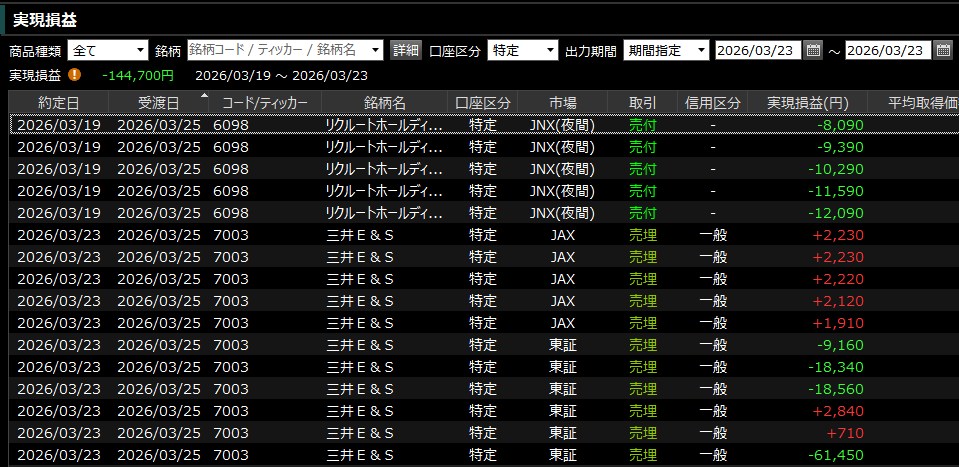Click the end date input field
Viewport: 959px width, 467px height.
tap(888, 51)
